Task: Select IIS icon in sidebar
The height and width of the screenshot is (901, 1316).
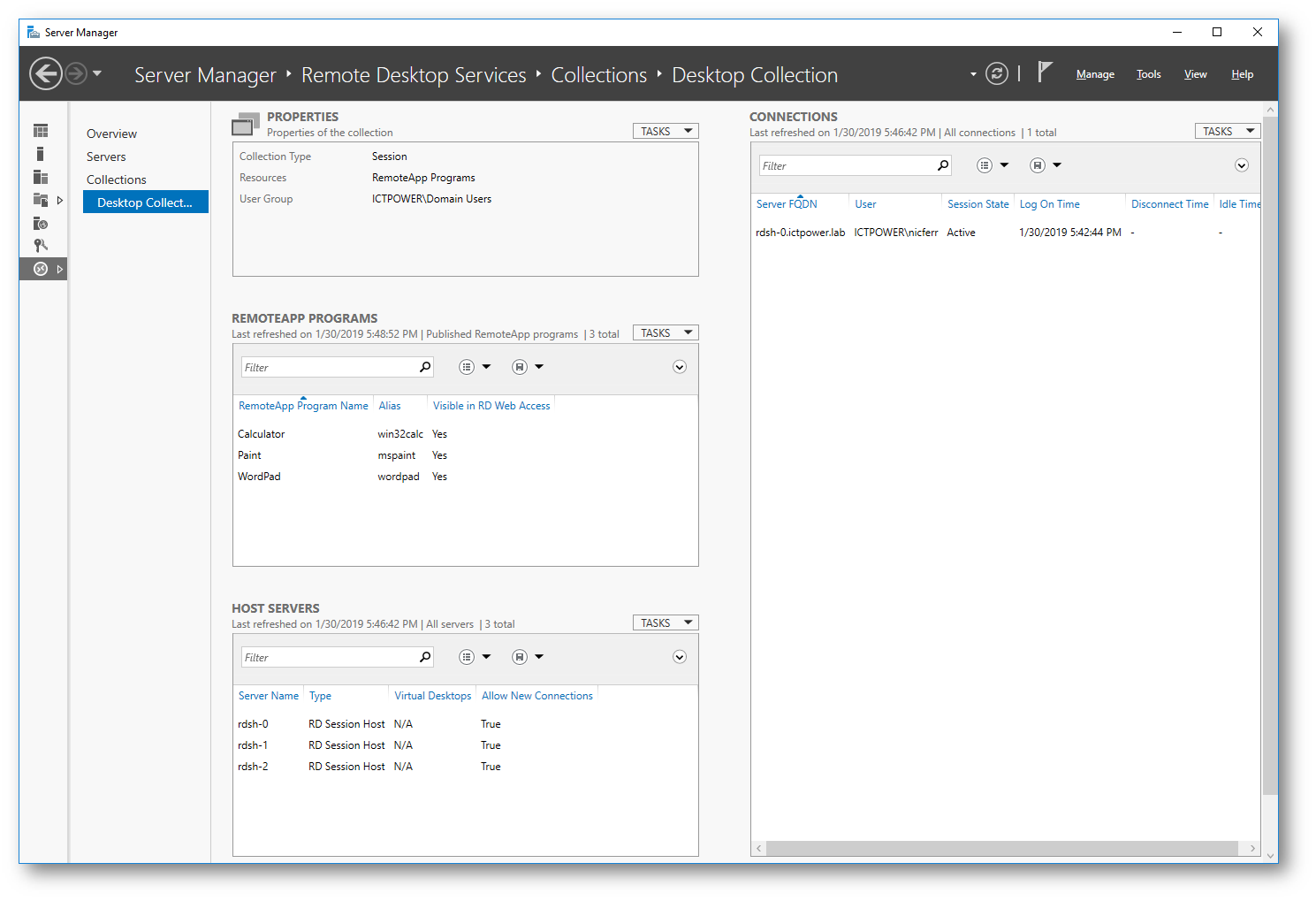Action: pyautogui.click(x=41, y=223)
